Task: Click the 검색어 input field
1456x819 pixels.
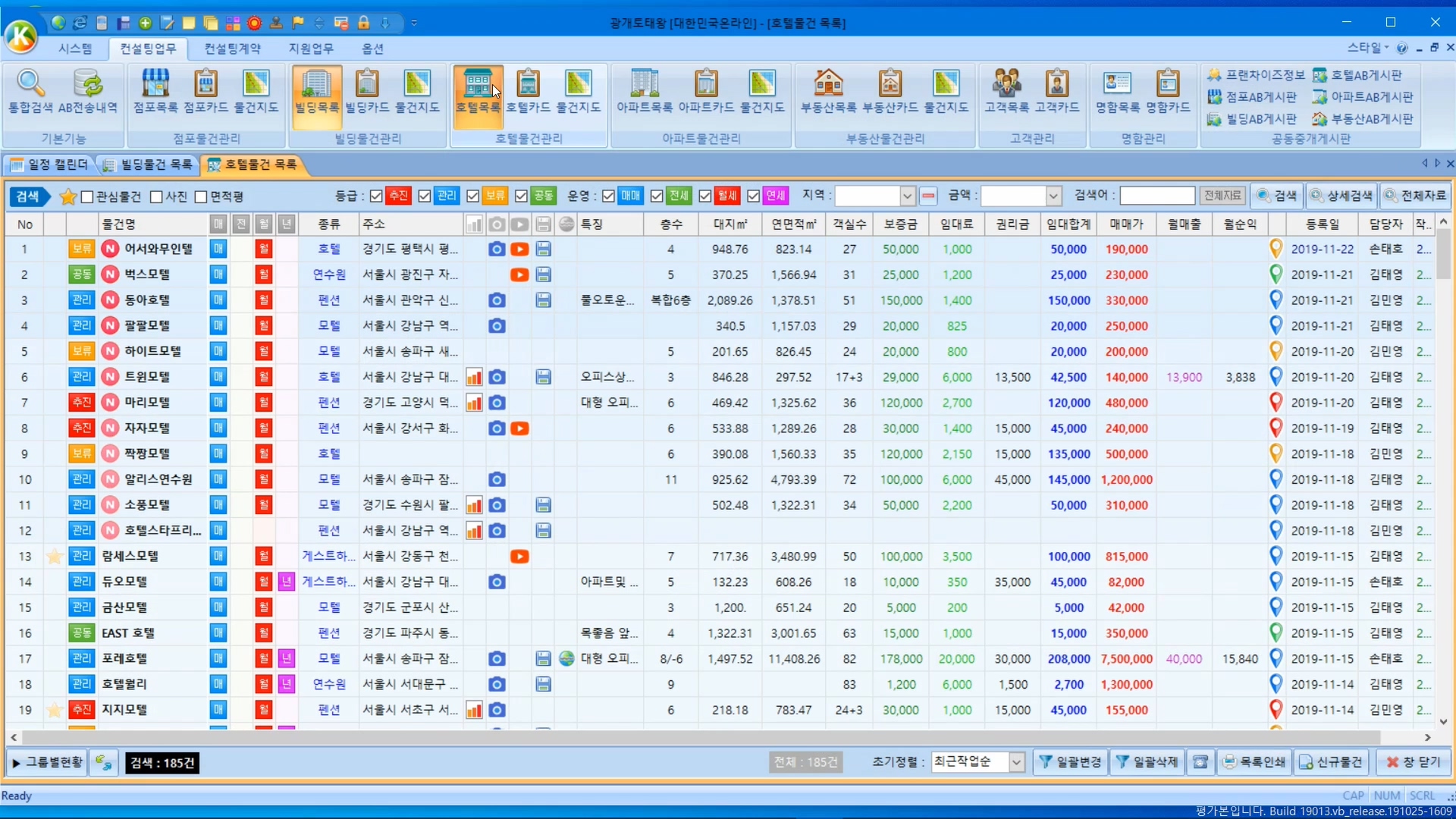Action: (x=1156, y=196)
